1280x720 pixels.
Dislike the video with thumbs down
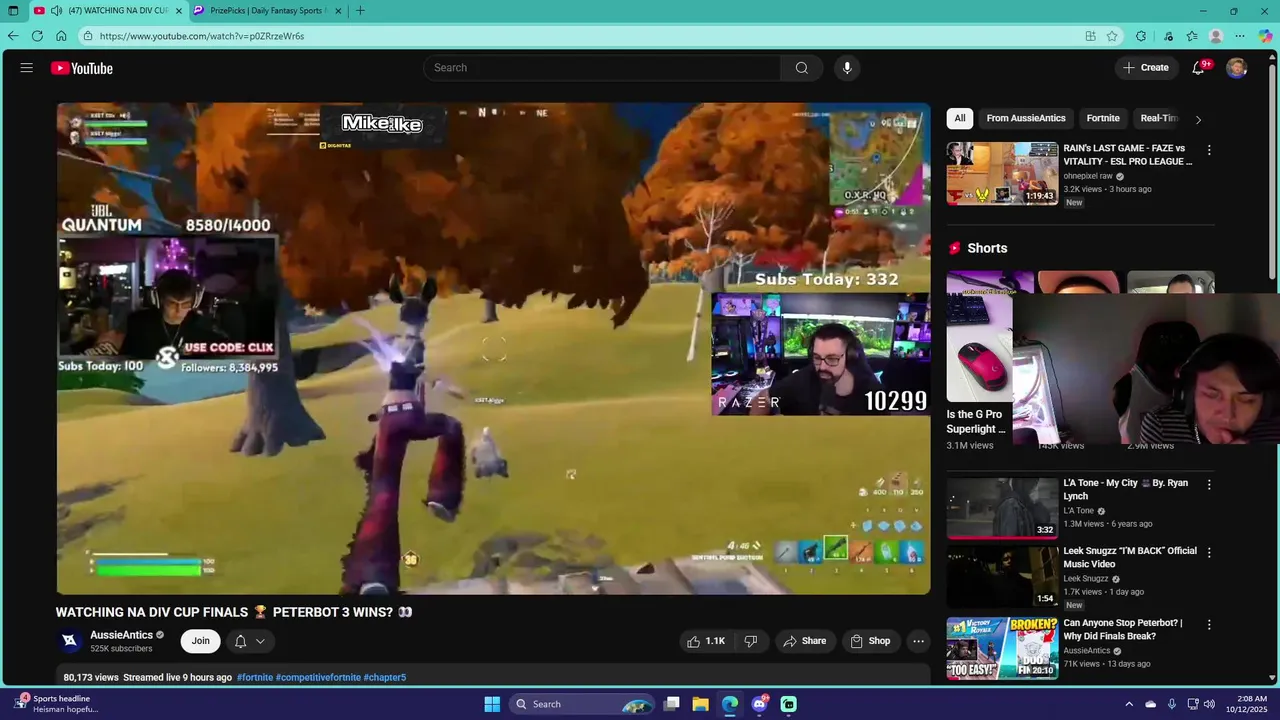[x=751, y=641]
